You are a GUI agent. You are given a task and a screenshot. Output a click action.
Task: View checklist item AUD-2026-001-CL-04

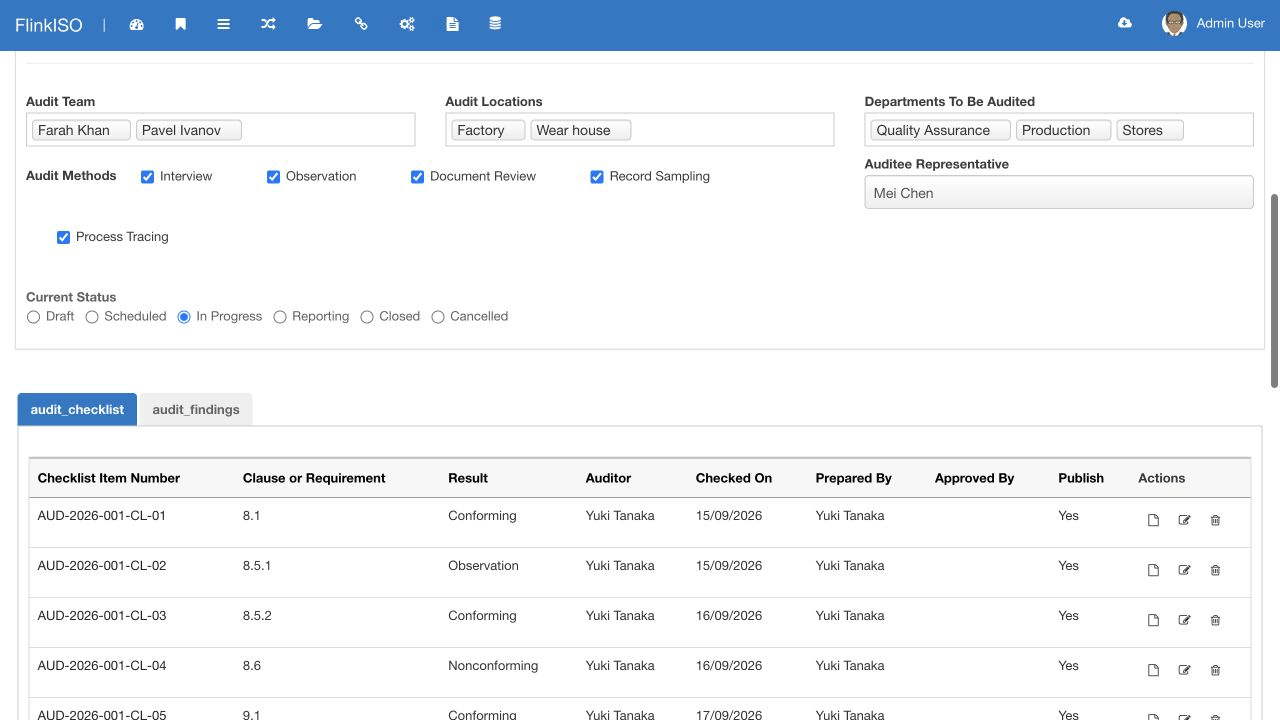coord(1153,670)
